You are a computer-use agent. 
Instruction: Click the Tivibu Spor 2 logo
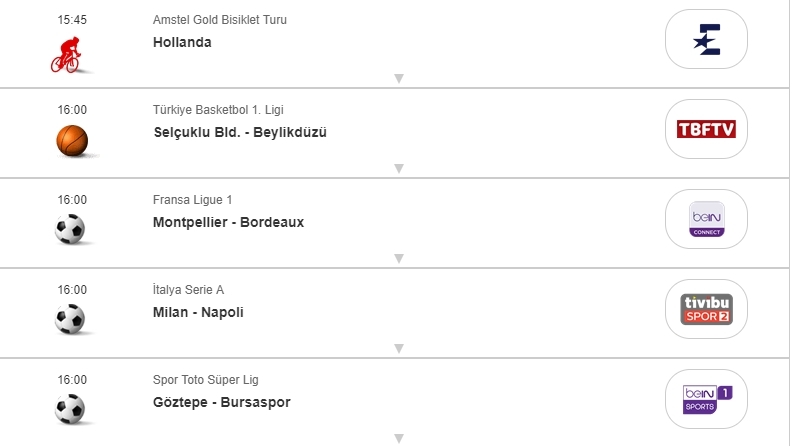coord(706,309)
